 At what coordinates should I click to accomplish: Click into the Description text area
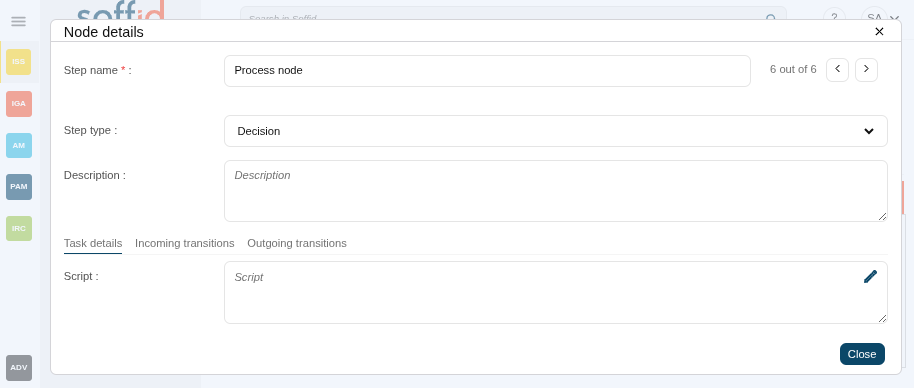556,191
